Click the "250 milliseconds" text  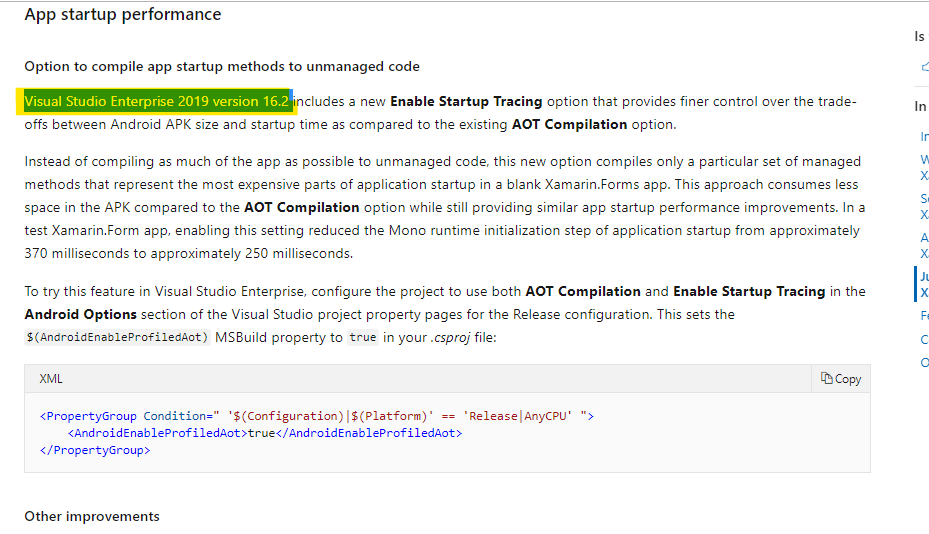click(x=299, y=254)
